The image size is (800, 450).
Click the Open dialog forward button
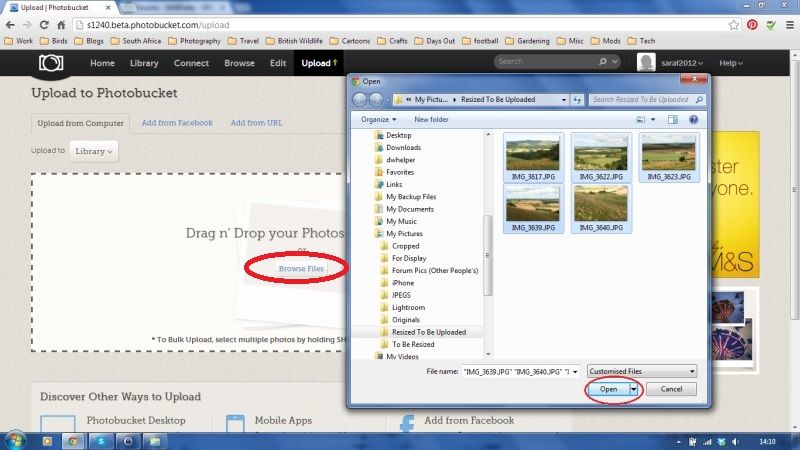(376, 99)
